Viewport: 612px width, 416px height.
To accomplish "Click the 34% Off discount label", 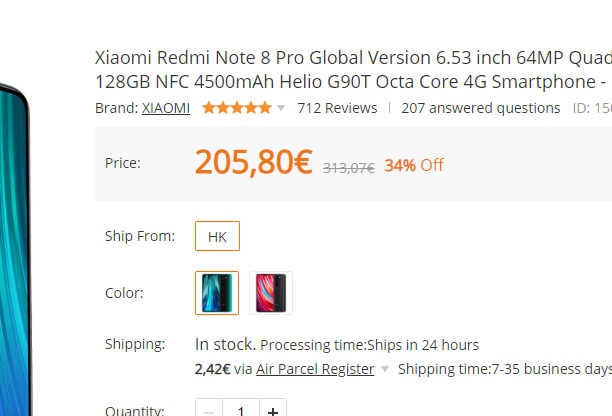I will click(x=414, y=165).
